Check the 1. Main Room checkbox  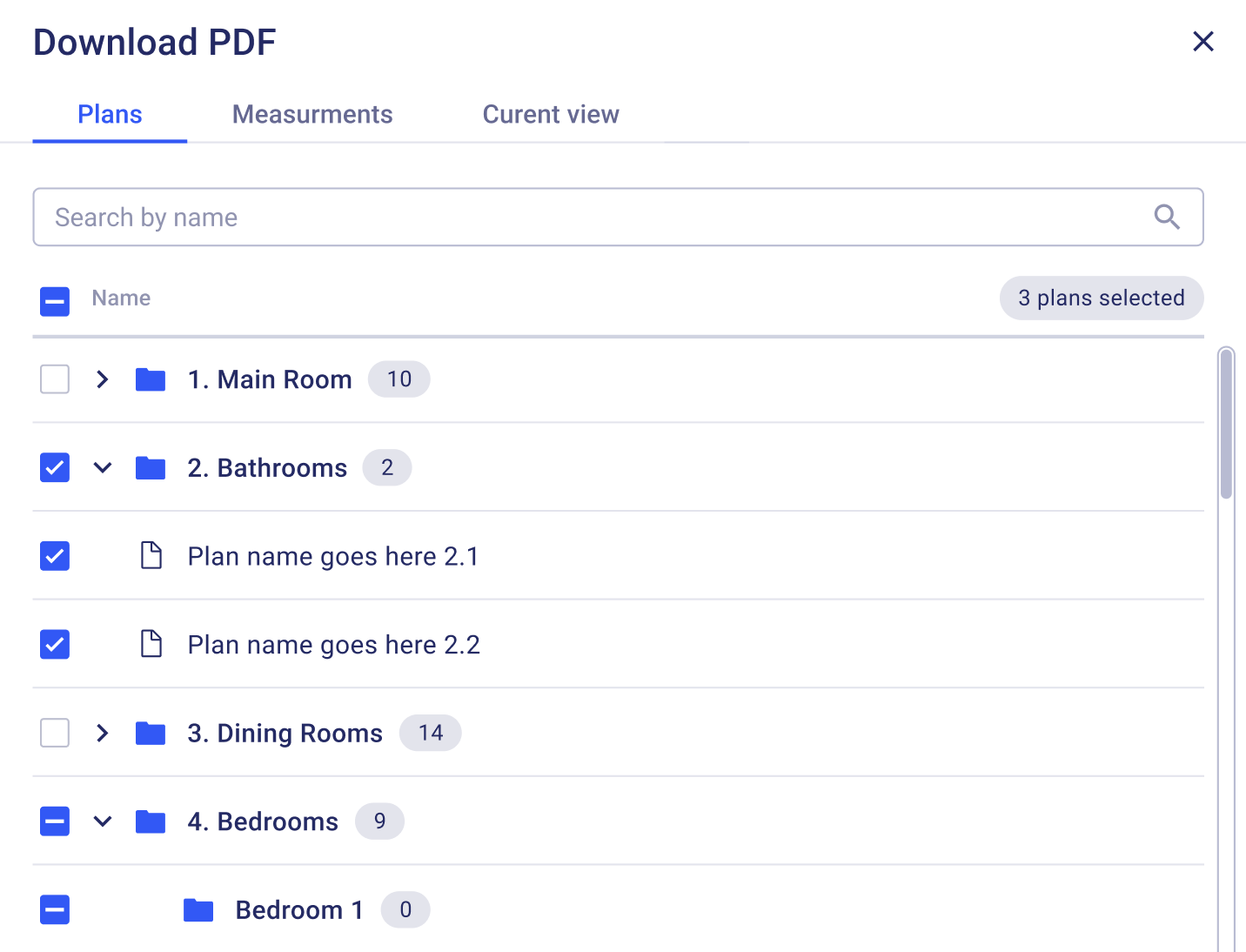[55, 379]
